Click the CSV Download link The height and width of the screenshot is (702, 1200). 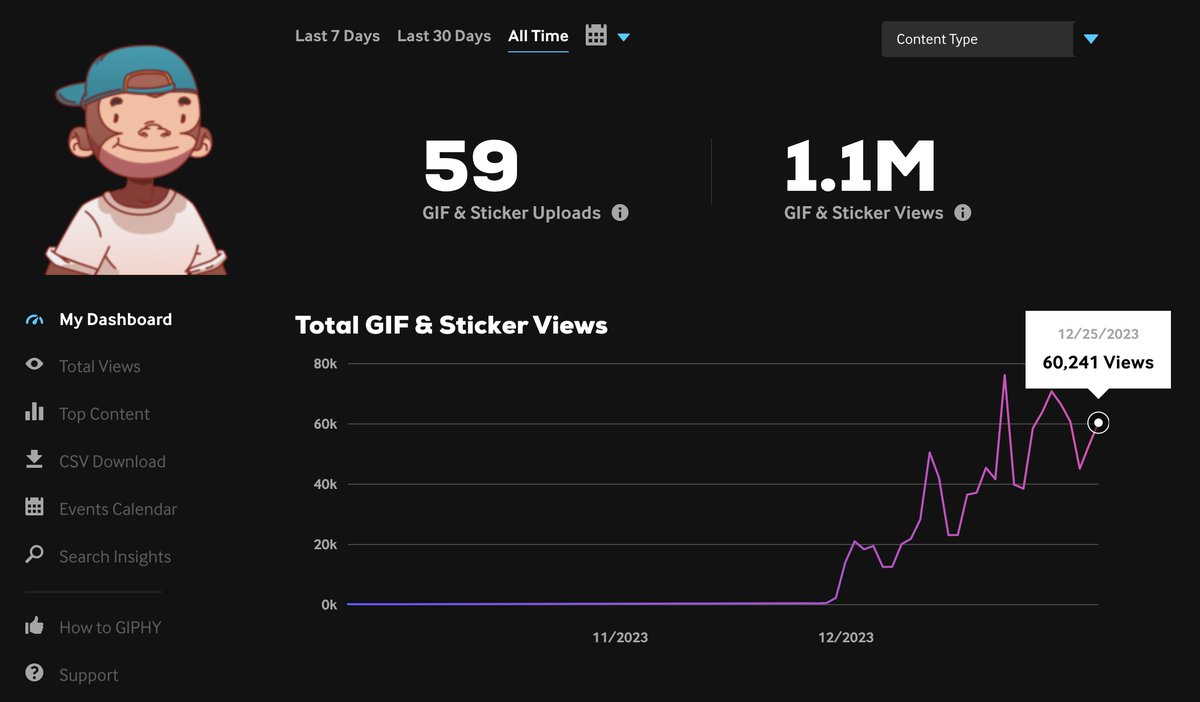[112, 462]
